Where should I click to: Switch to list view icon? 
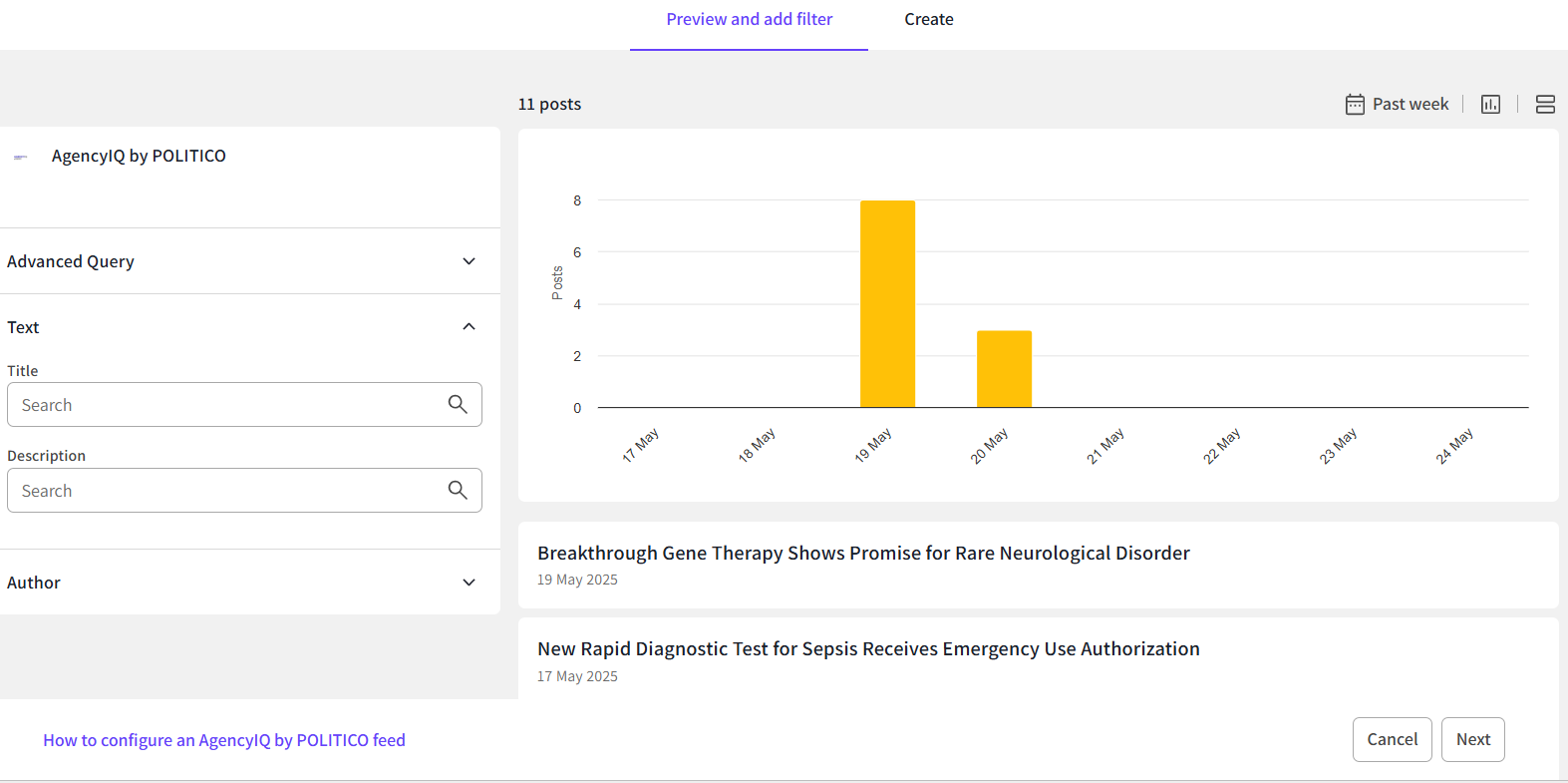pos(1545,105)
